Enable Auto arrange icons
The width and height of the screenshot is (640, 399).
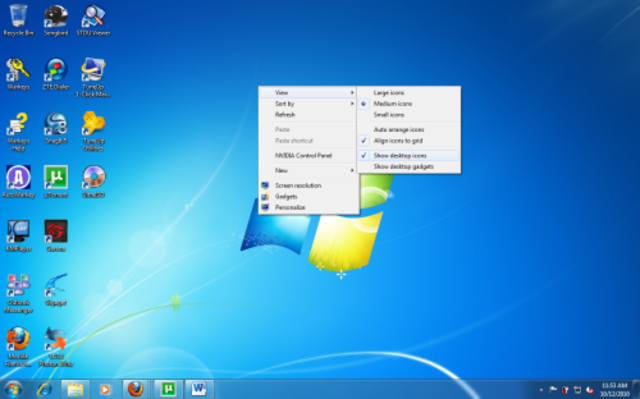pyautogui.click(x=409, y=129)
